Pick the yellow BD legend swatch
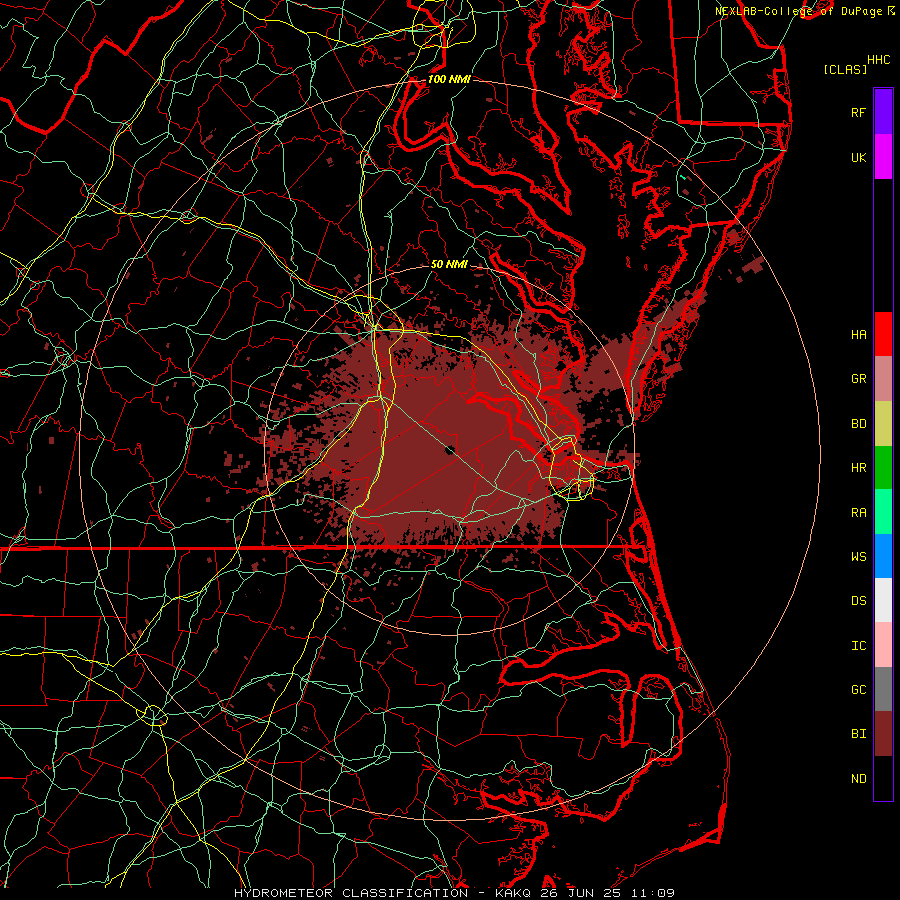 click(x=883, y=424)
